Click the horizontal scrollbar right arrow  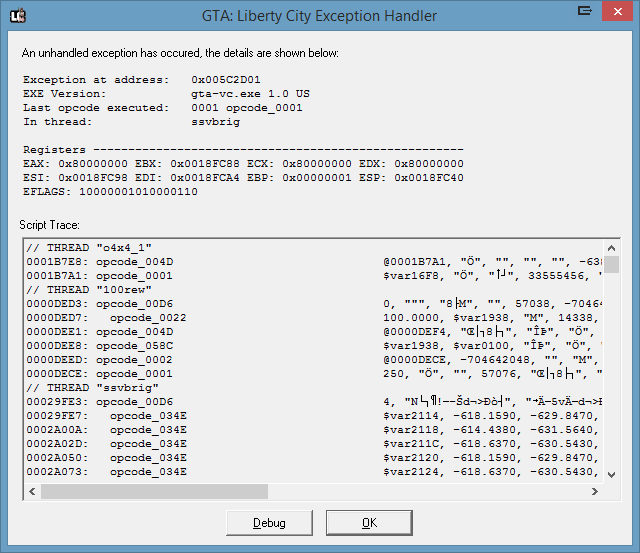click(x=592, y=491)
